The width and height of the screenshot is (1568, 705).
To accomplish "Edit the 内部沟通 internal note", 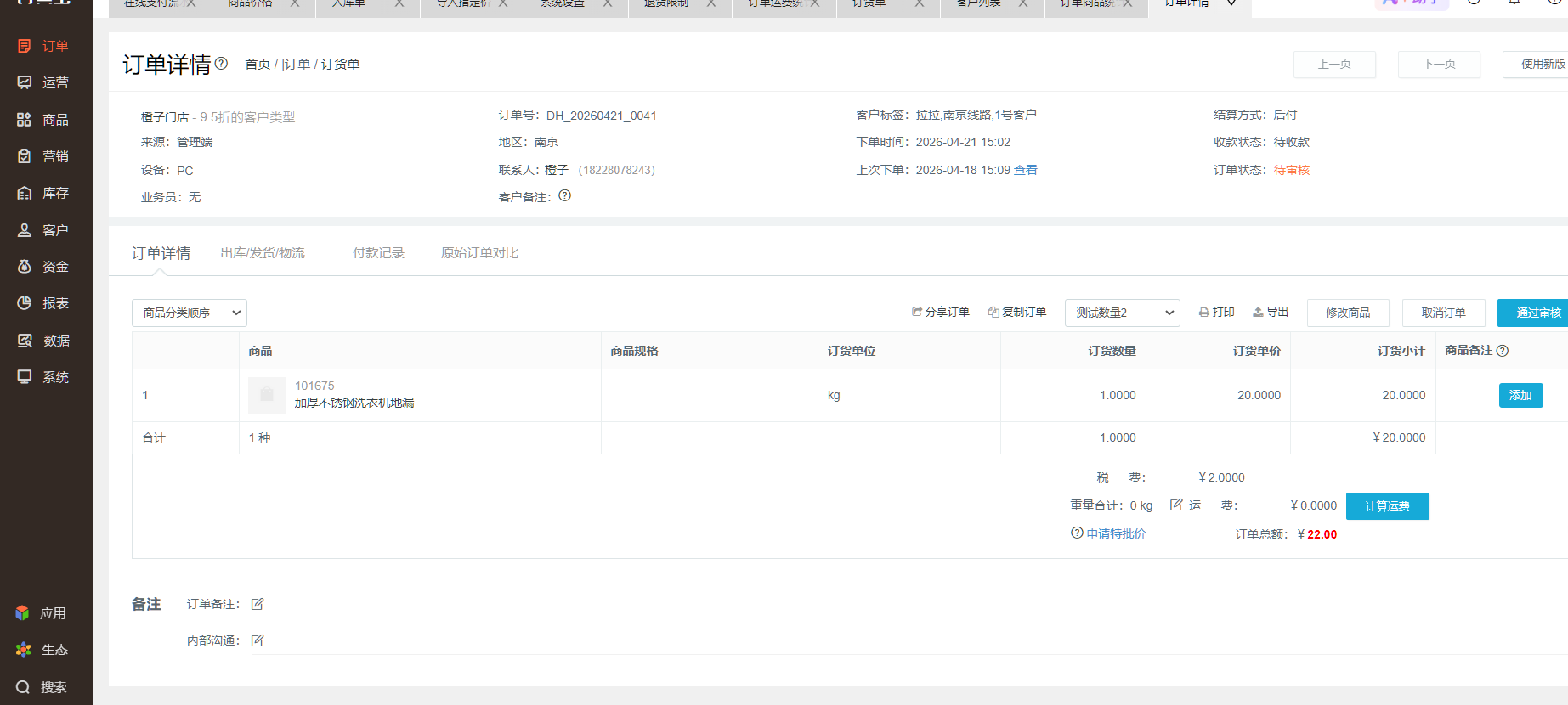I will coord(258,640).
